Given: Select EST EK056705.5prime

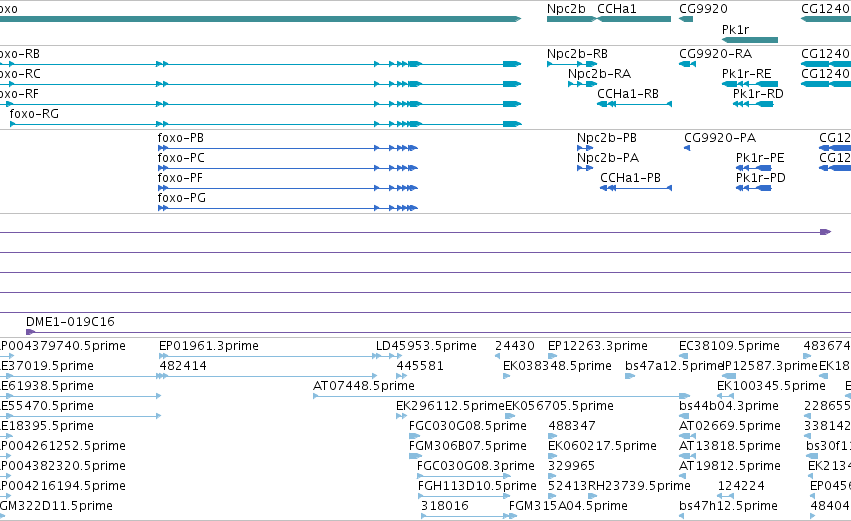Looking at the screenshot, I should tap(560, 406).
